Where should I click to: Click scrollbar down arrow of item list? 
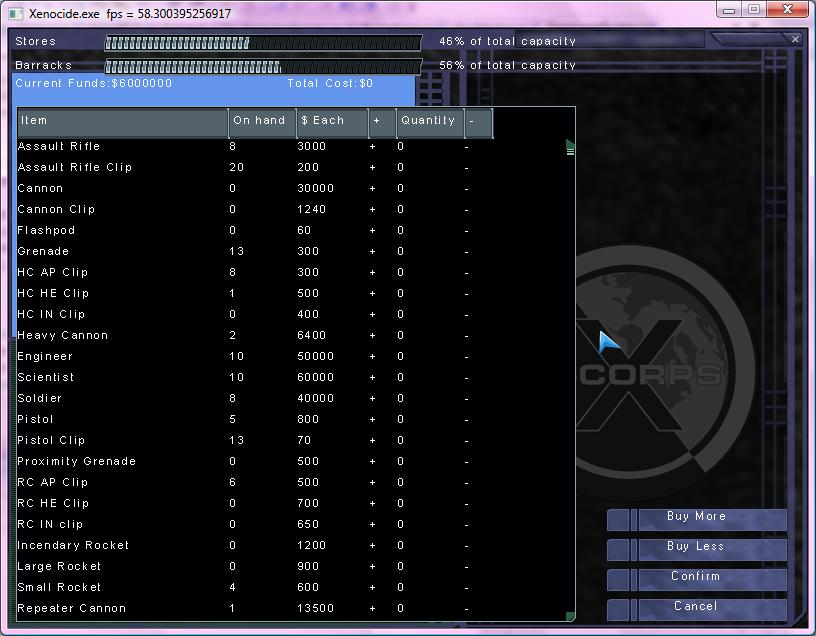pyautogui.click(x=570, y=617)
